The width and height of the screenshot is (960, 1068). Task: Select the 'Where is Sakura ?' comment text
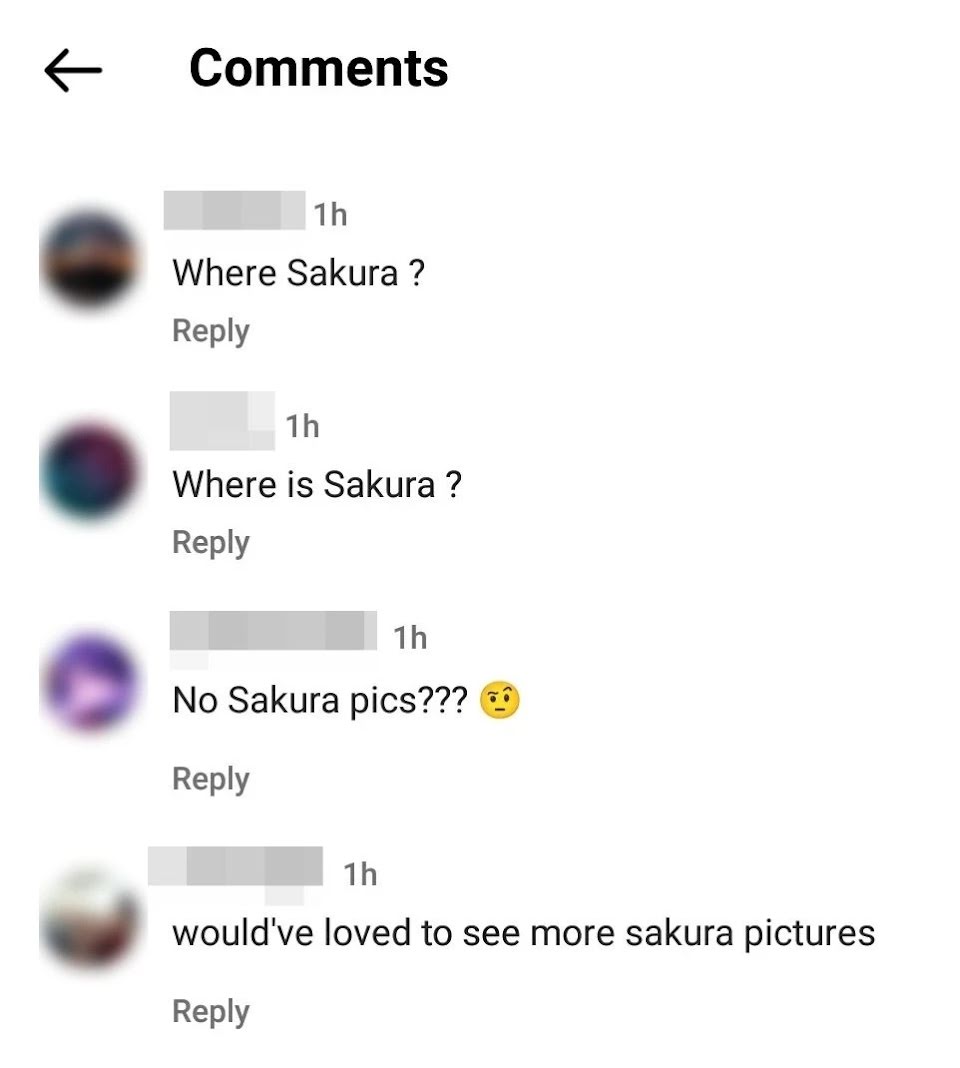pyautogui.click(x=317, y=485)
